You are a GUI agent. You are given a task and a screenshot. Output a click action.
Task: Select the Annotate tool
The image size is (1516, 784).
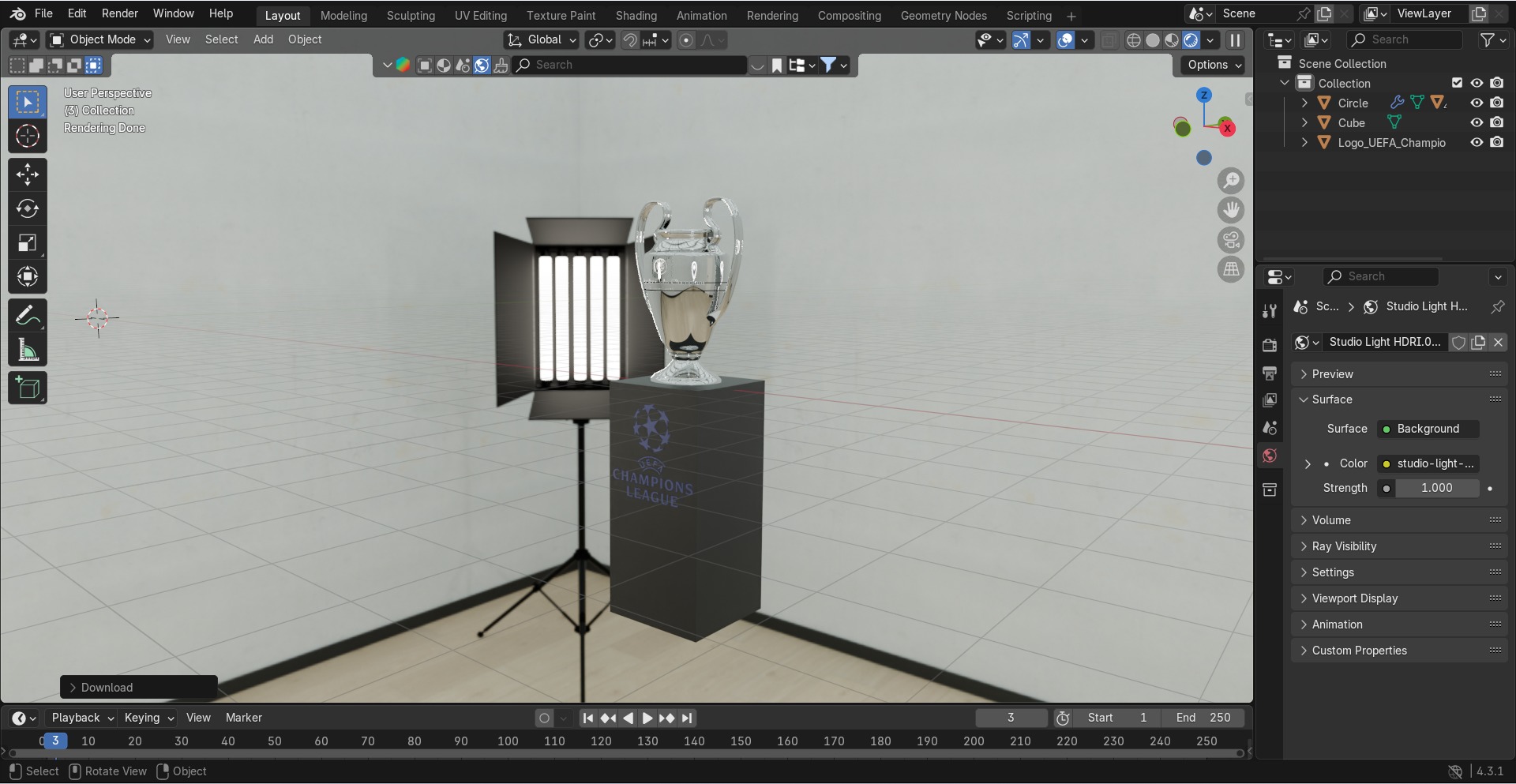[28, 316]
